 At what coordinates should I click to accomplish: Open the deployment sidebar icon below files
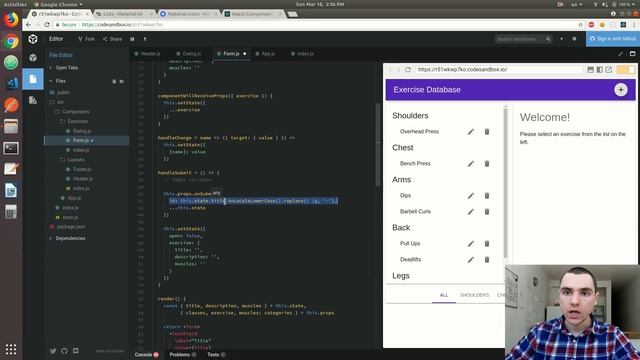click(33, 100)
